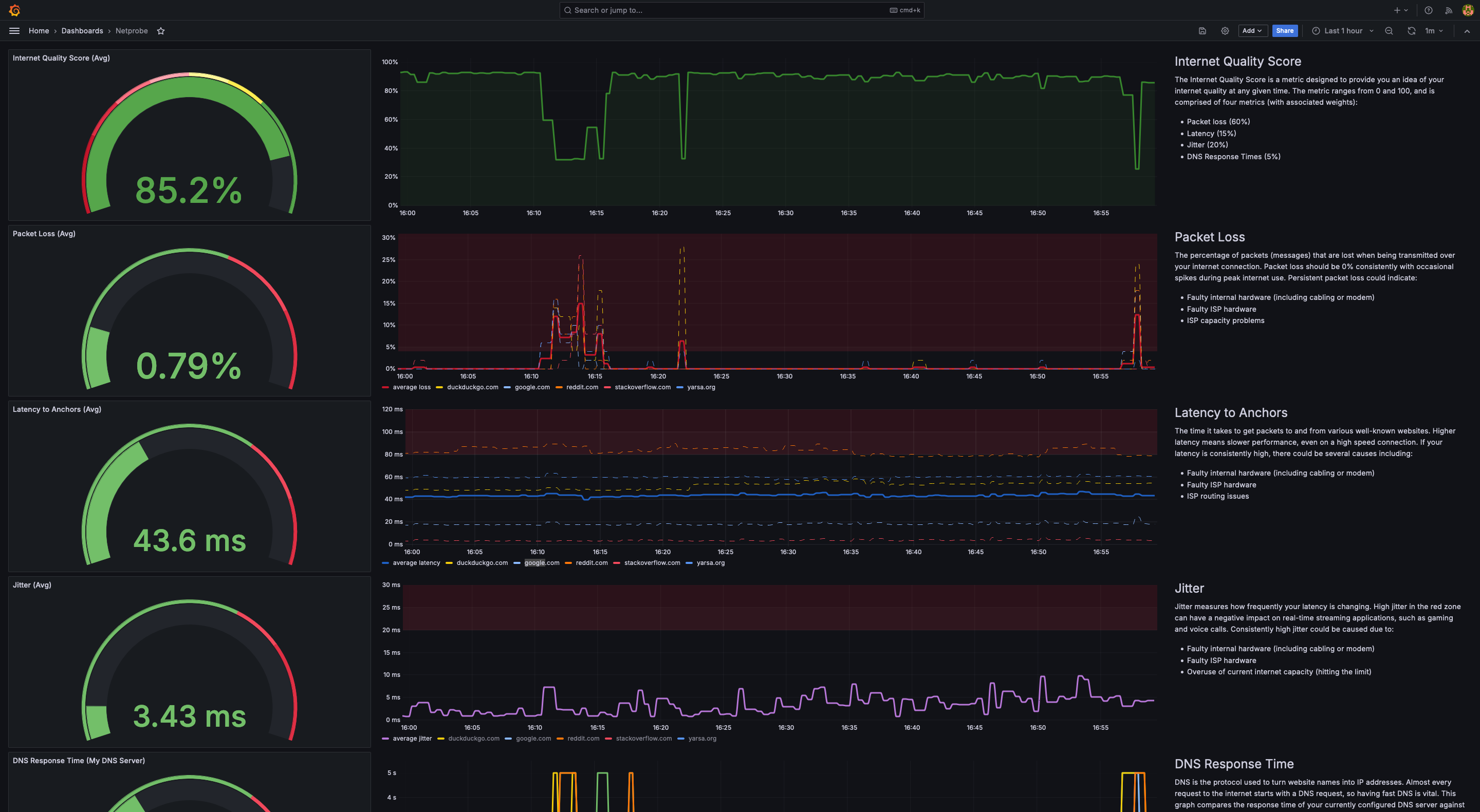Open the Last 1 hour time range picker
Viewport: 1480px width, 812px height.
[x=1342, y=30]
